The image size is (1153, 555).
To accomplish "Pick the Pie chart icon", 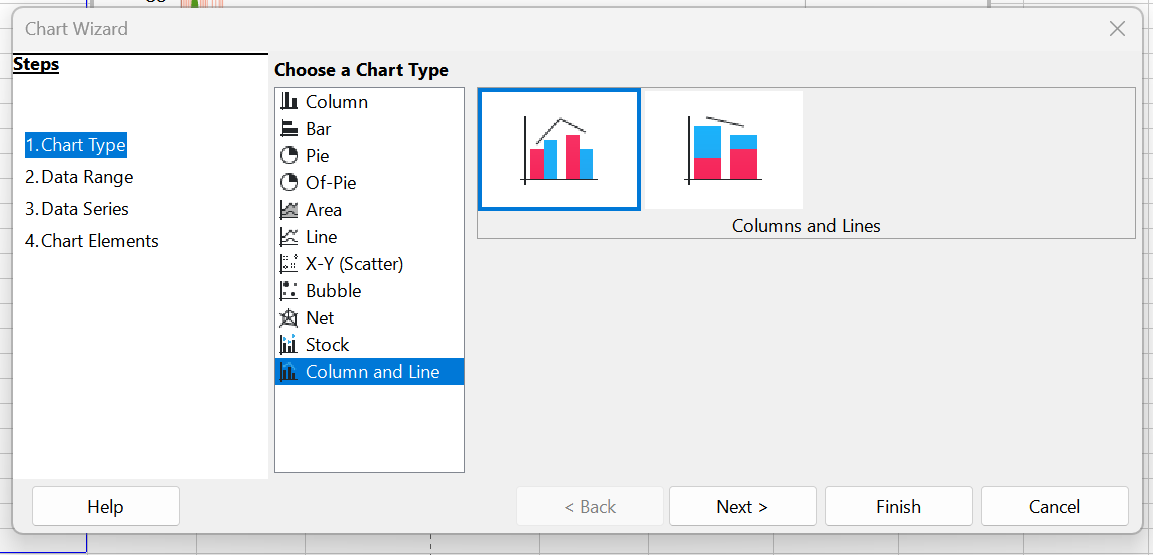I will pos(289,156).
